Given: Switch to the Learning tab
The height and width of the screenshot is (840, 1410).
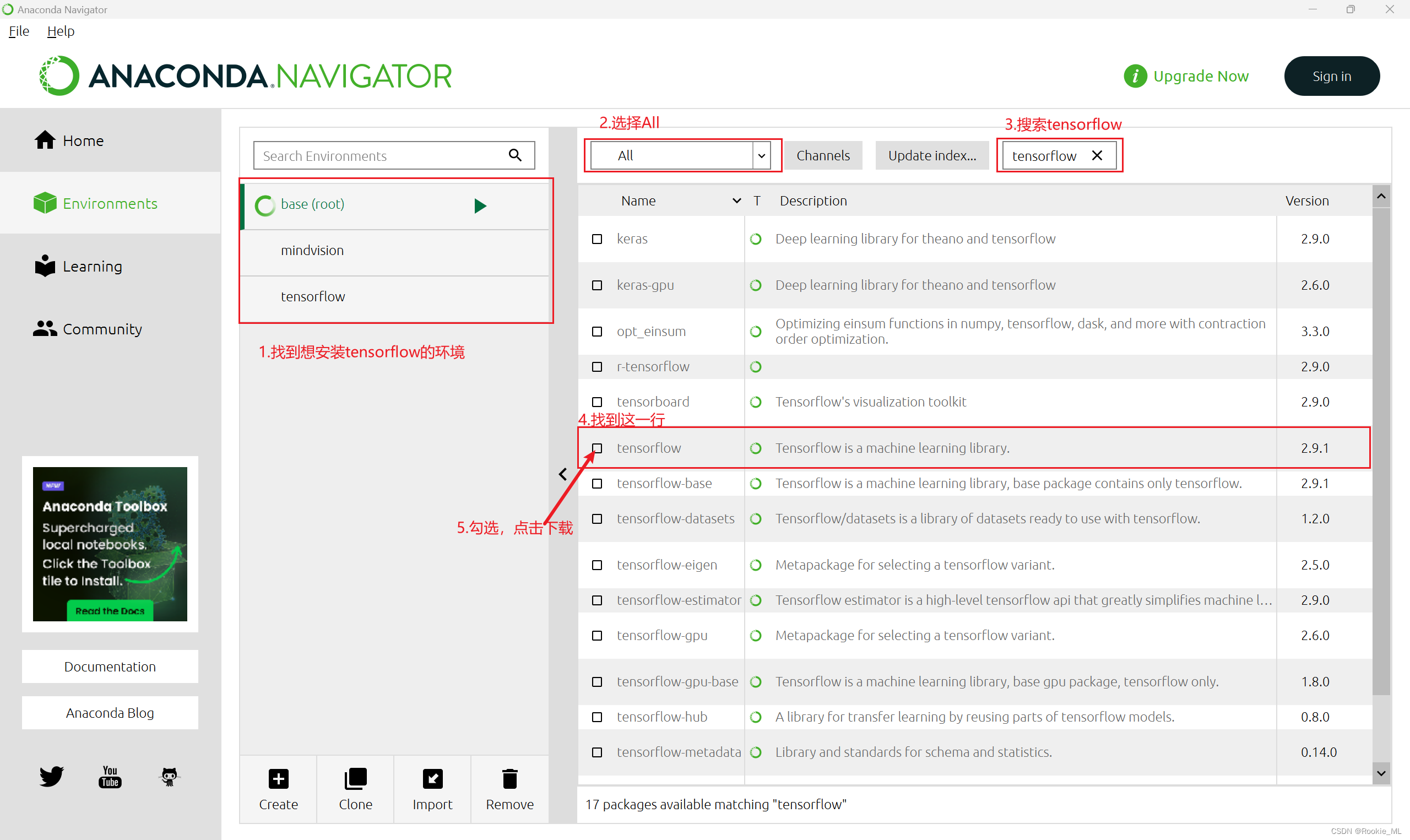Looking at the screenshot, I should (x=92, y=266).
